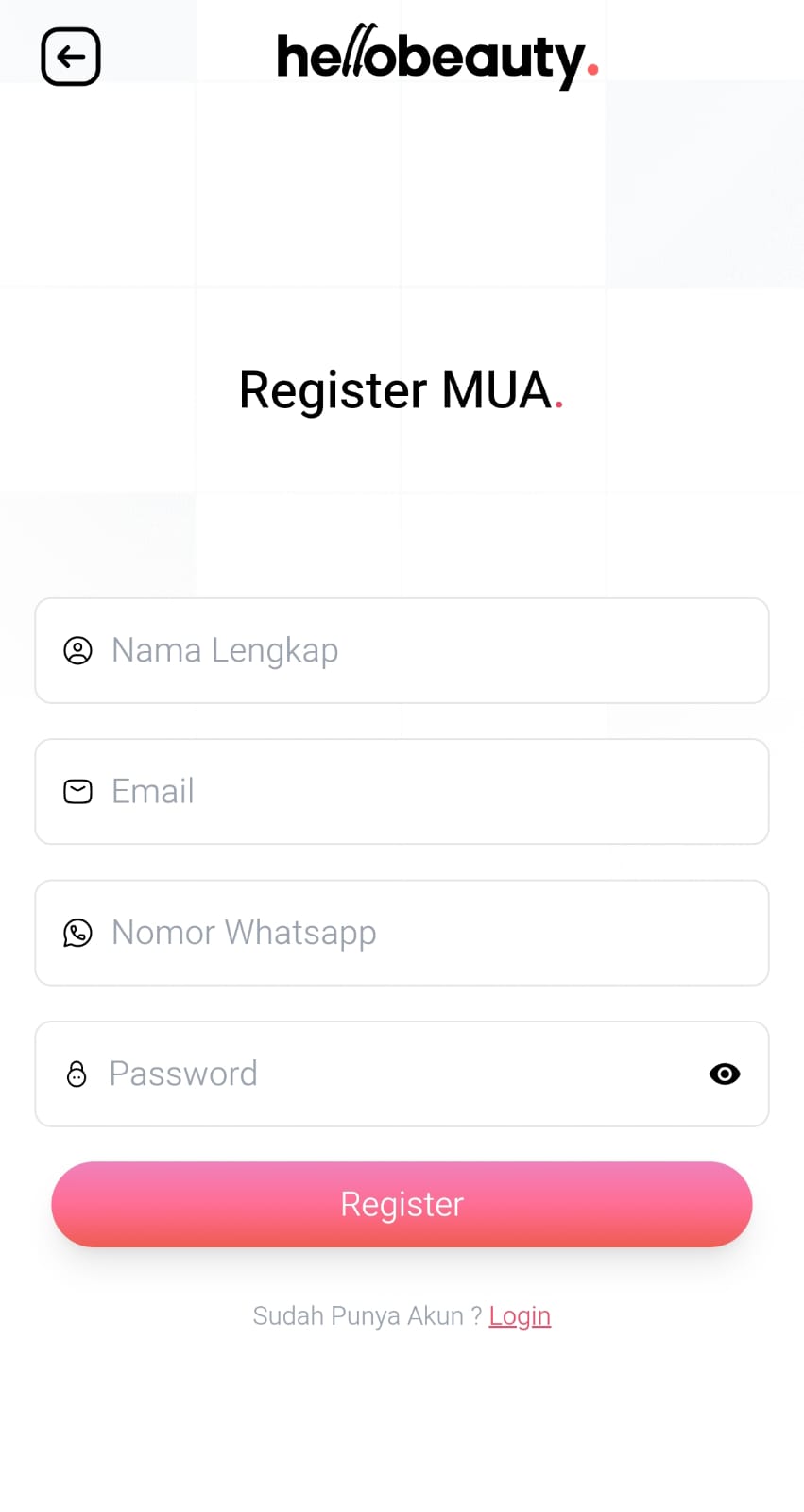The width and height of the screenshot is (804, 1512).
Task: Open the Login link
Action: point(520,1315)
